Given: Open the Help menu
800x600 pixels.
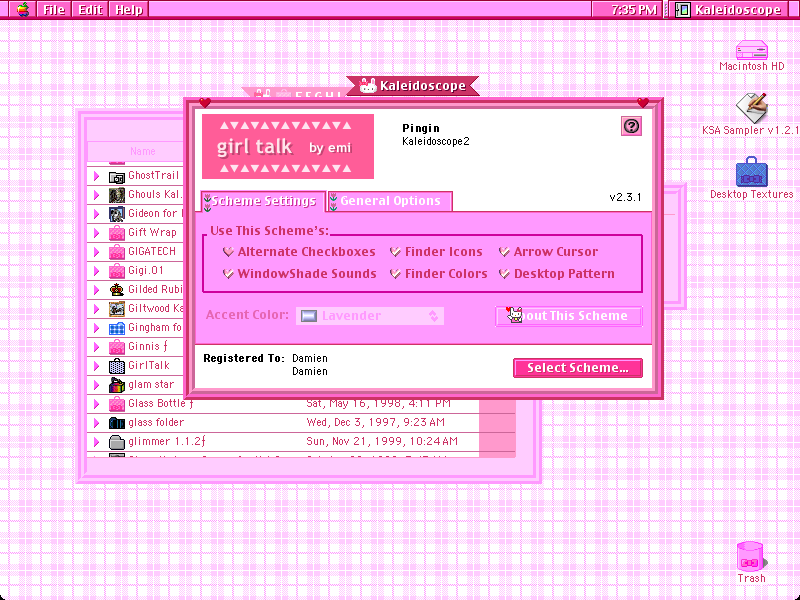Looking at the screenshot, I should pos(129,10).
